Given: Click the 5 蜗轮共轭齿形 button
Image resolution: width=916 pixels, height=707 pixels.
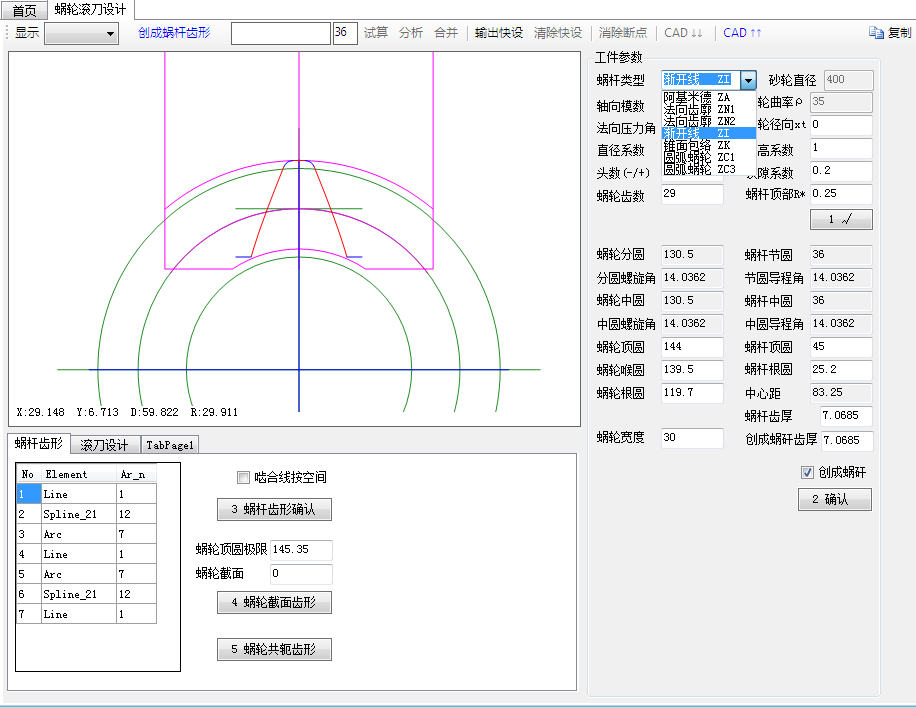Looking at the screenshot, I should [x=274, y=650].
